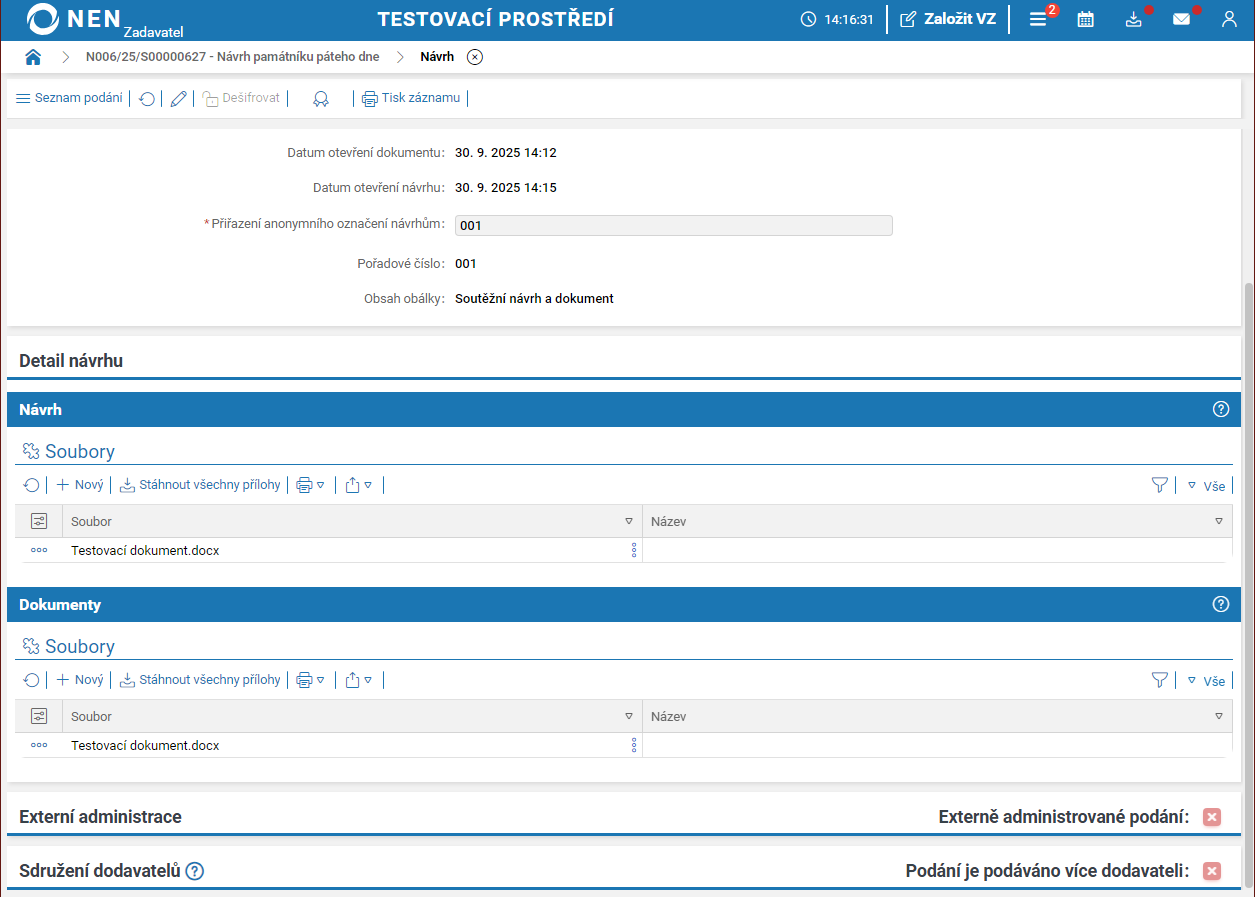Expand export dropdown in Dokumenty files toolbar
The height and width of the screenshot is (897, 1255).
(x=358, y=680)
